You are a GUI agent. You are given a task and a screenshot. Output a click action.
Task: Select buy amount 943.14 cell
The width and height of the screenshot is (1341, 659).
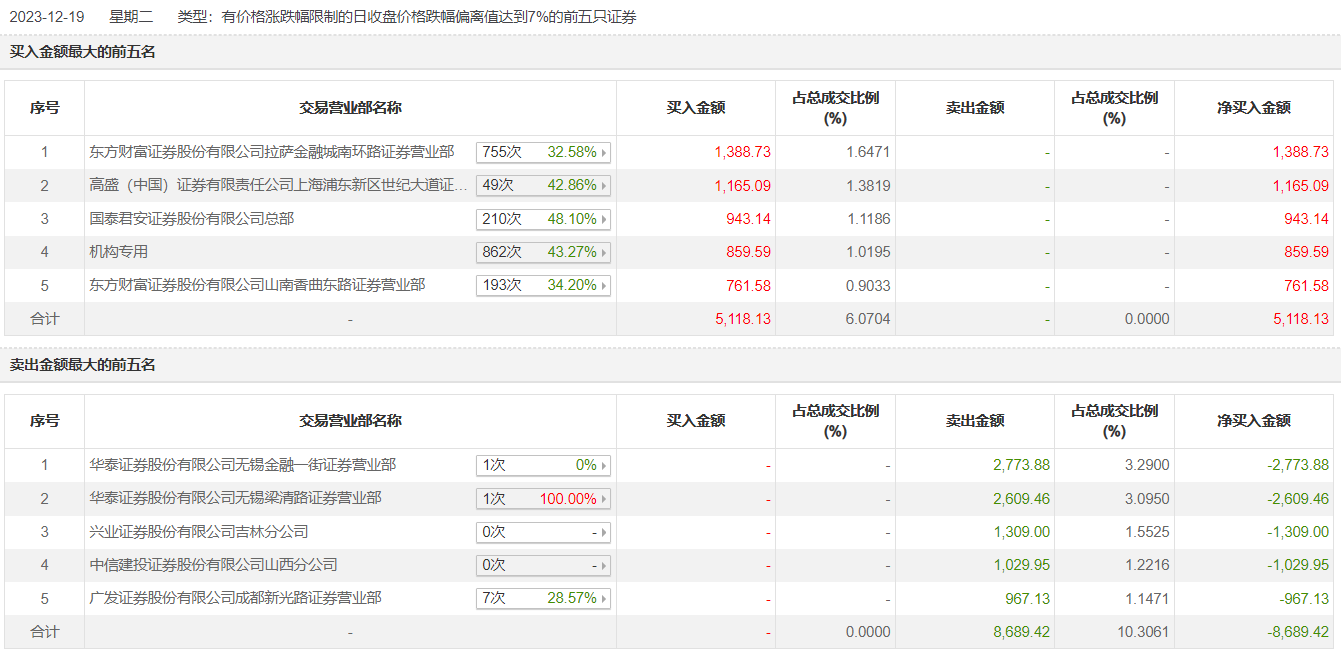tap(749, 219)
